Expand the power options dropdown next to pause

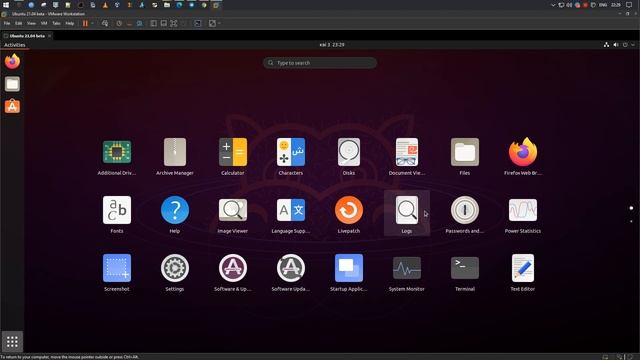[92, 23]
